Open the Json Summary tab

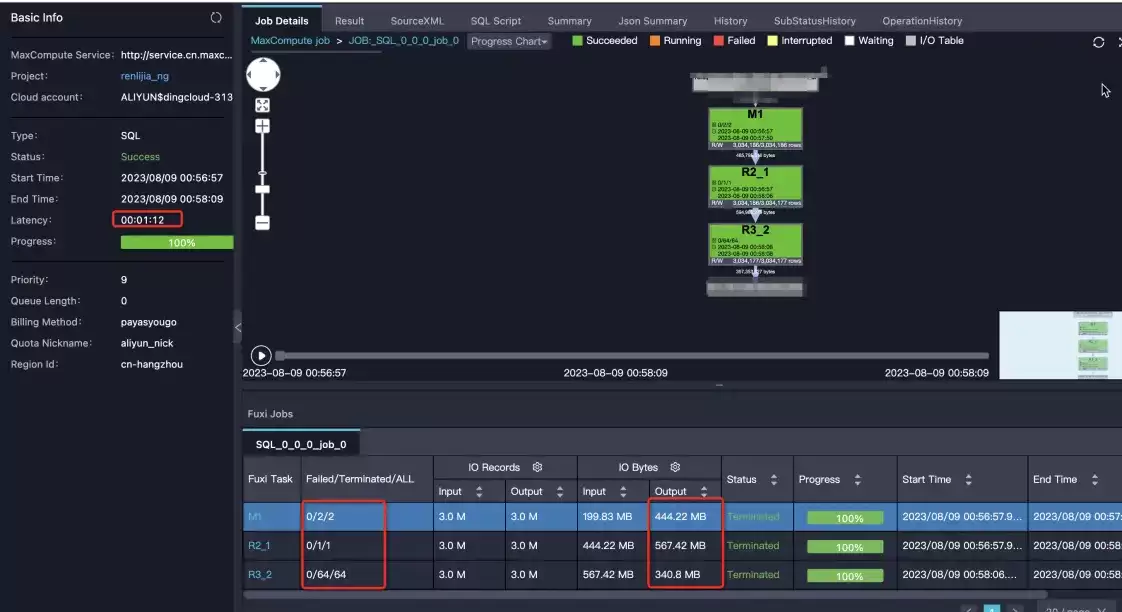click(x=653, y=21)
